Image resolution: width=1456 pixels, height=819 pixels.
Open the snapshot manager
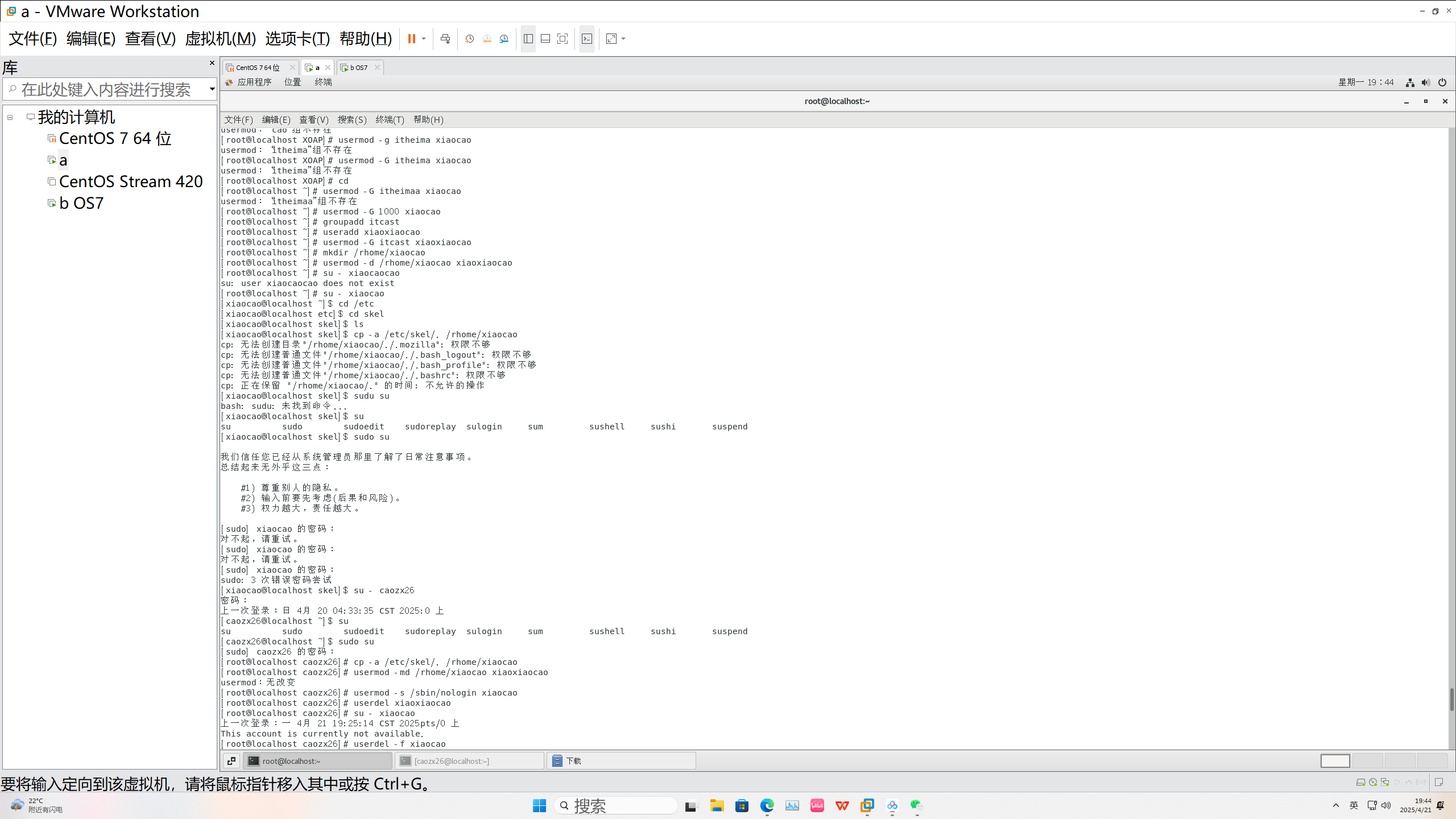tap(504, 39)
